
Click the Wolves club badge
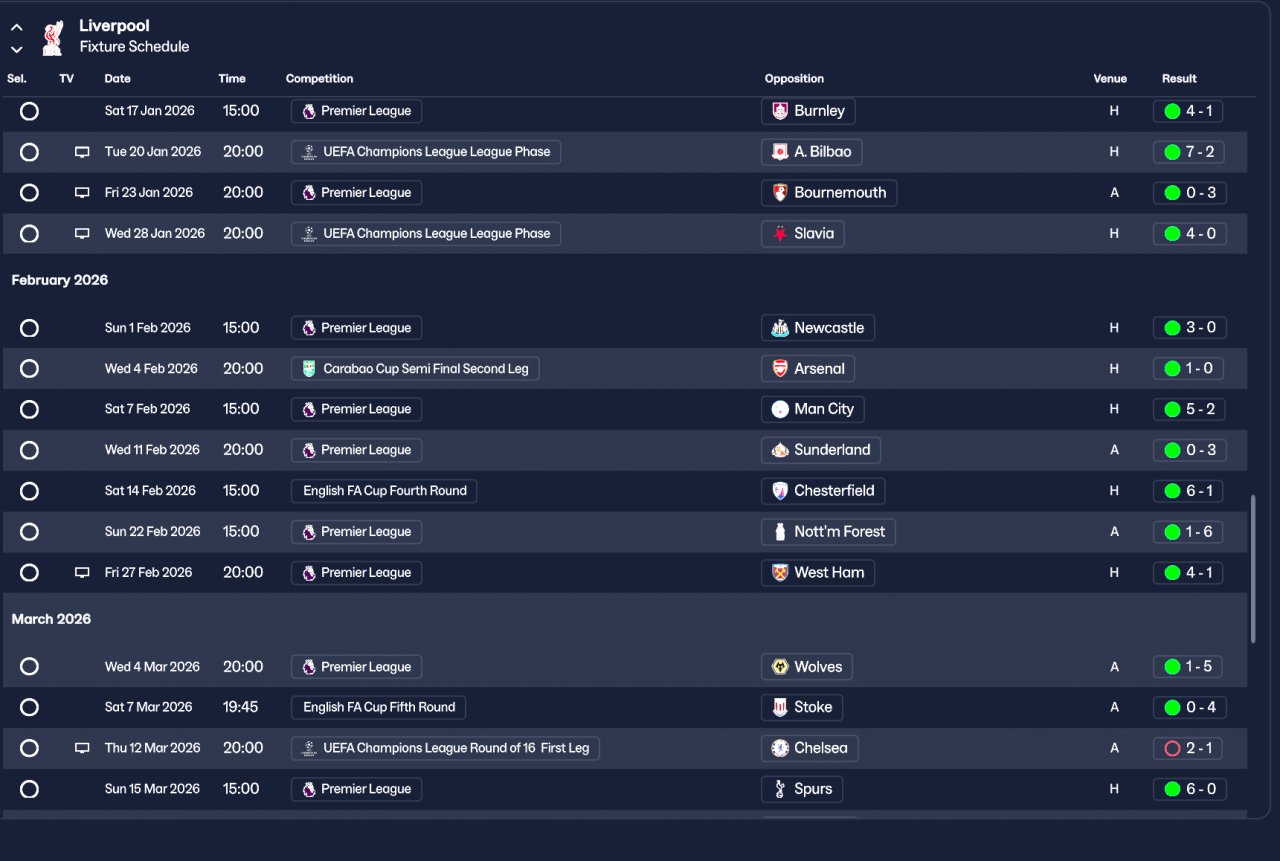pyautogui.click(x=780, y=667)
